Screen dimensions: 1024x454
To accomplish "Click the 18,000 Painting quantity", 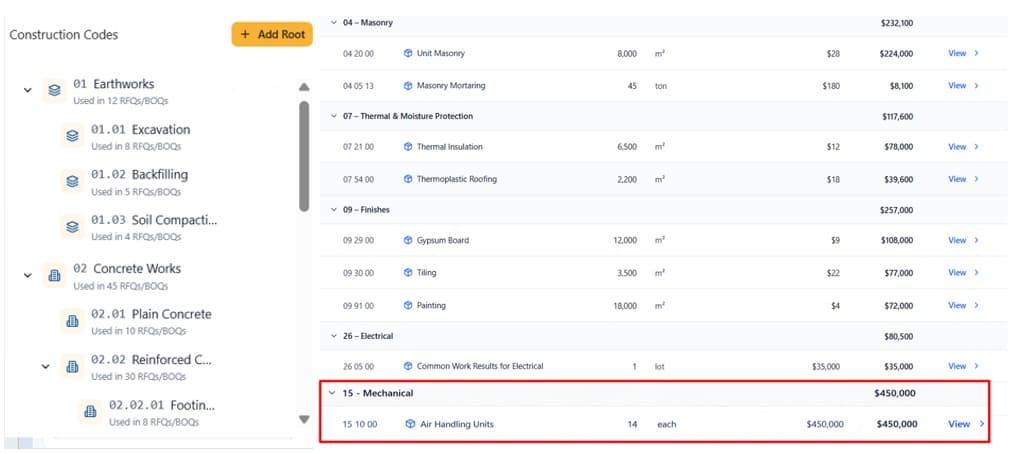I will [625, 305].
